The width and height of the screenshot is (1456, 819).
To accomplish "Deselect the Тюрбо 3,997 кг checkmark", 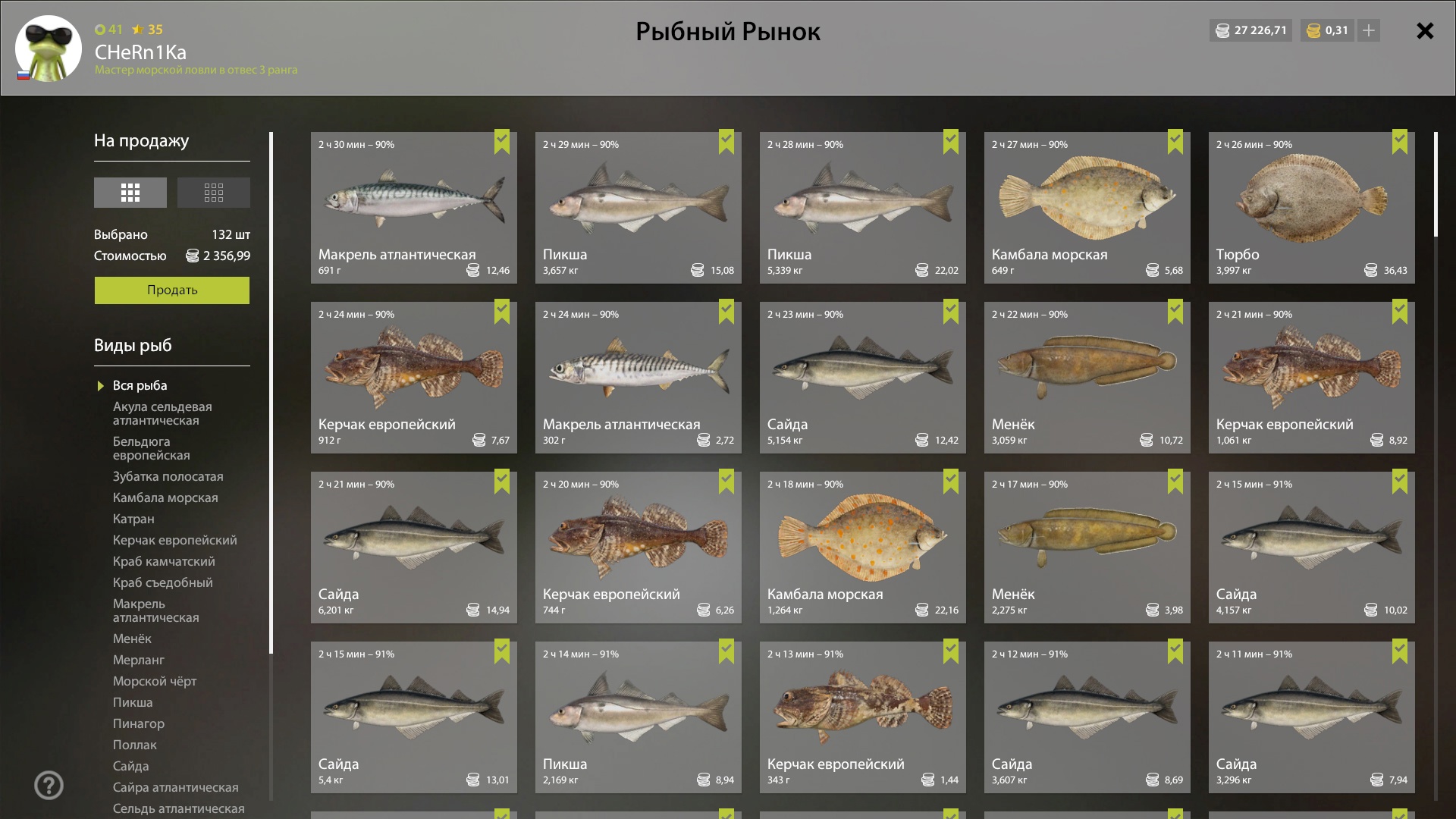I will (x=1399, y=142).
